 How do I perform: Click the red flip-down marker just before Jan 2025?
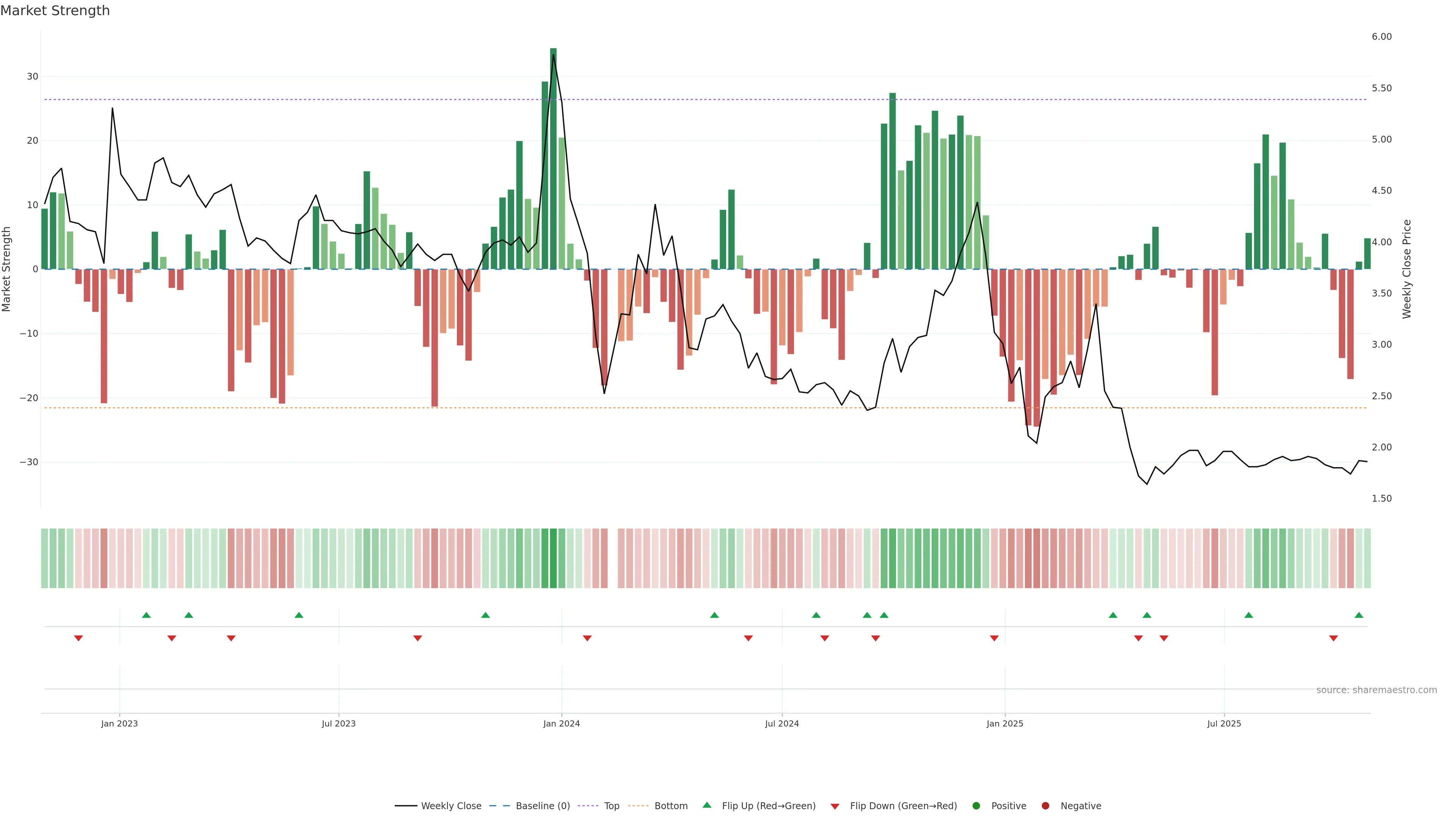click(994, 638)
